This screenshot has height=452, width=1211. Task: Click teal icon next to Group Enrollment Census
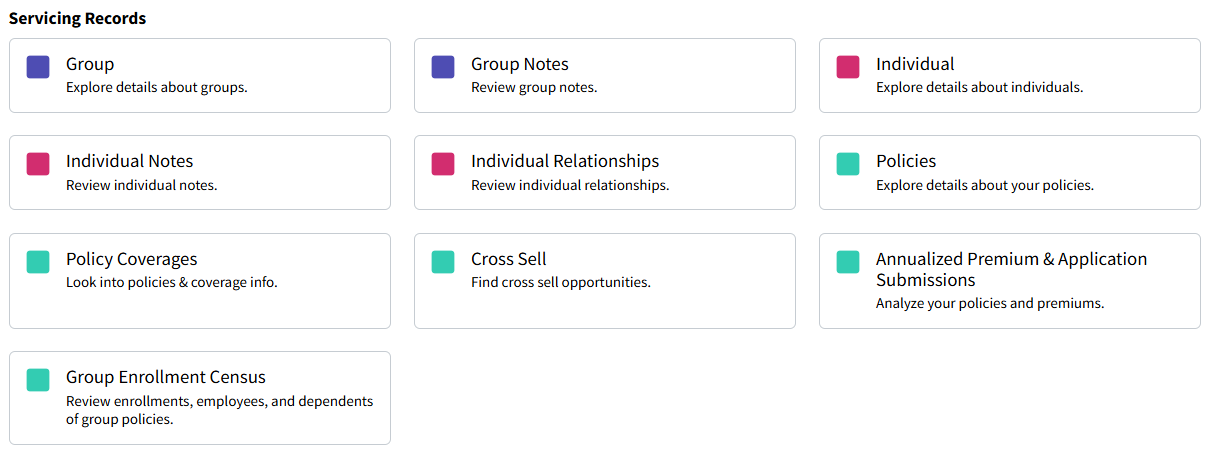[38, 380]
